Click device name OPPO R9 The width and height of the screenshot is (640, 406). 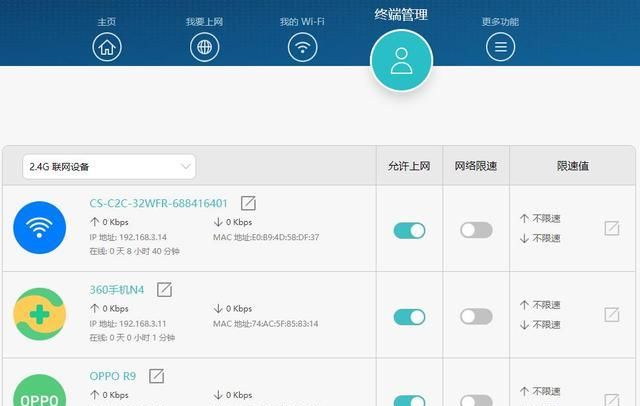113,376
